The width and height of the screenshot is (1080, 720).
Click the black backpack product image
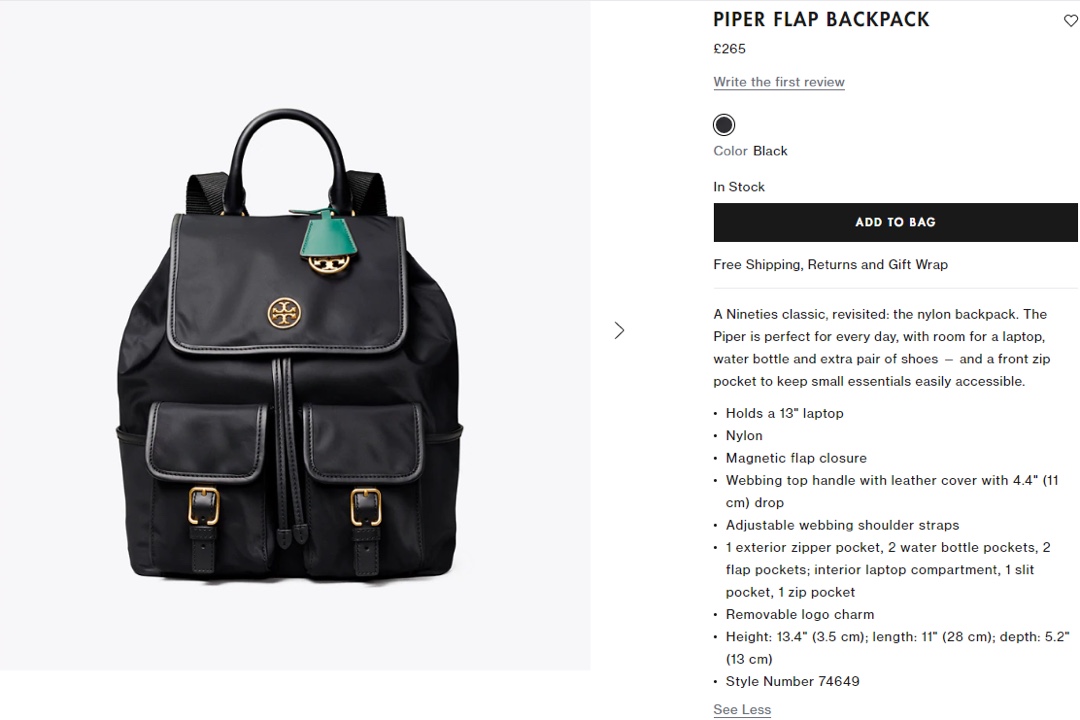pos(289,344)
